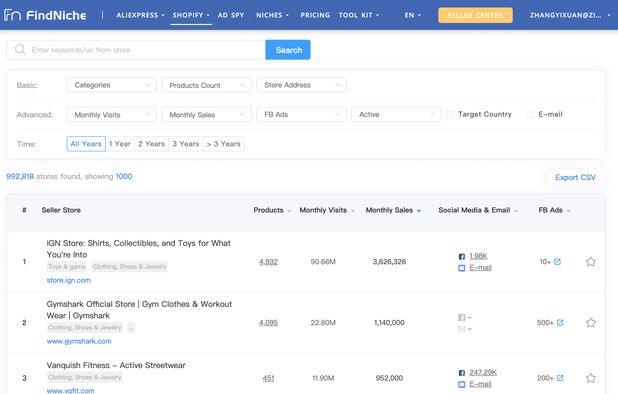
Task: Select All Years time filter
Action: [x=86, y=144]
